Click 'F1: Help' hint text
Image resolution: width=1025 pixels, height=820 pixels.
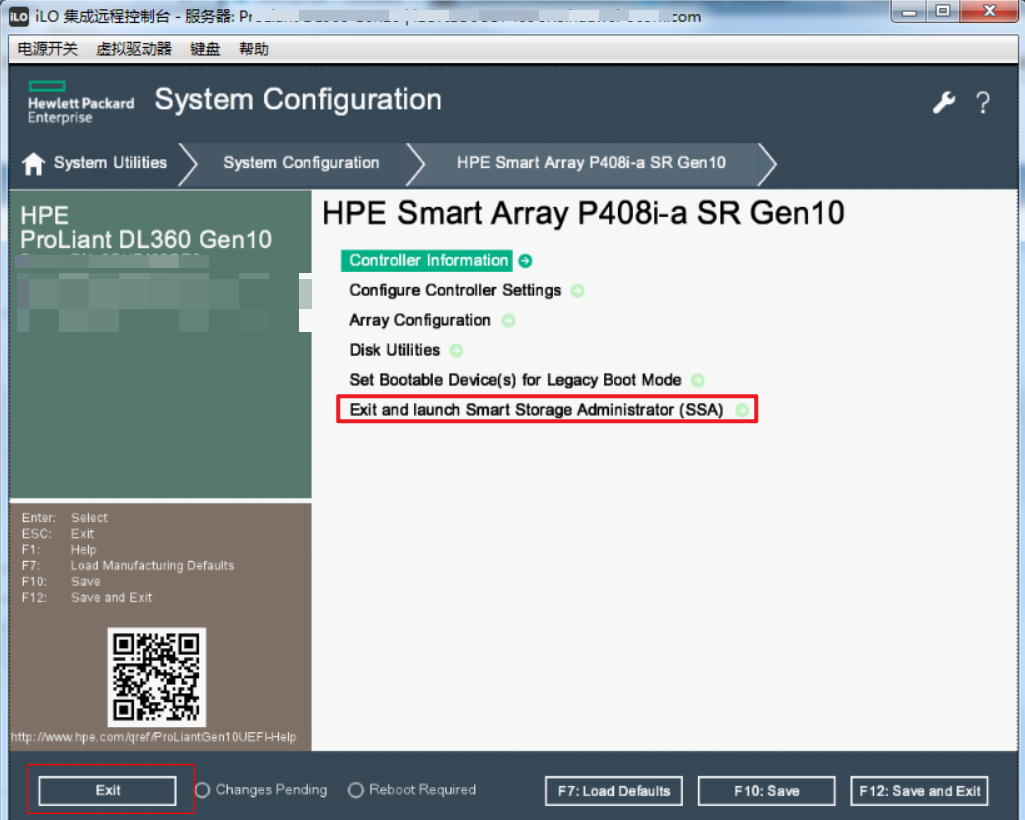(x=59, y=550)
